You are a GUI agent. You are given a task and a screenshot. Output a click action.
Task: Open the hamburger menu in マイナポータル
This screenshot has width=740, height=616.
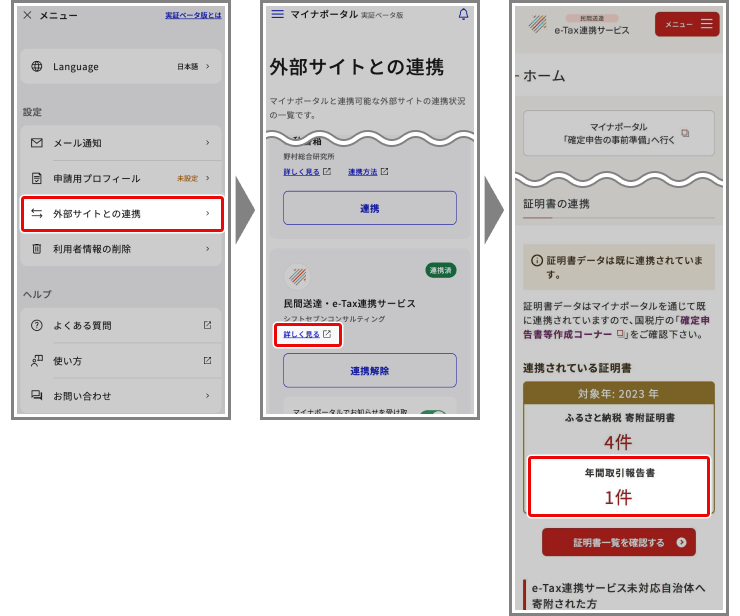pos(278,14)
